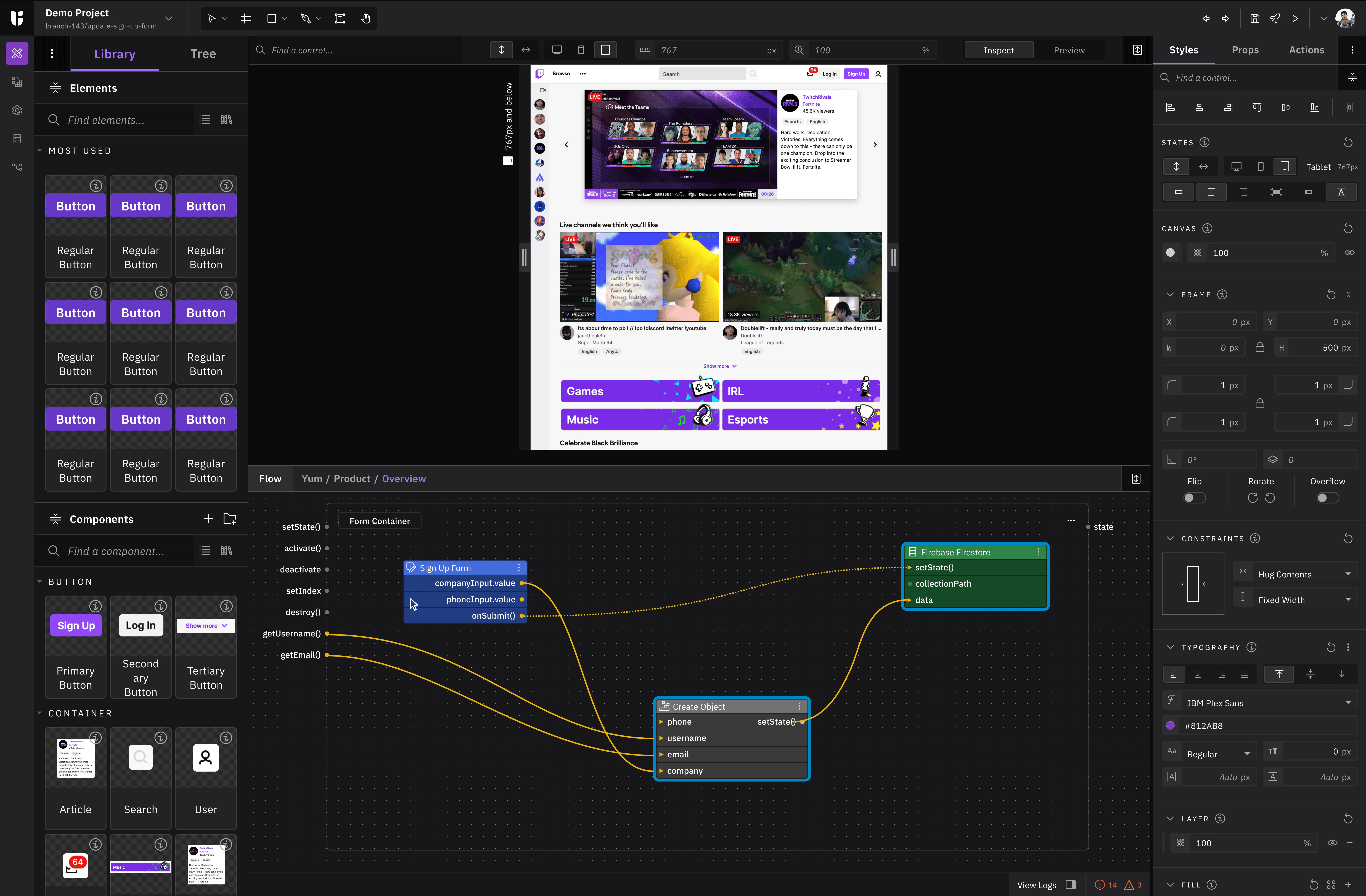Viewport: 1366px width, 896px height.
Task: Click the #812AB8 purple color swatch
Action: tap(1170, 726)
